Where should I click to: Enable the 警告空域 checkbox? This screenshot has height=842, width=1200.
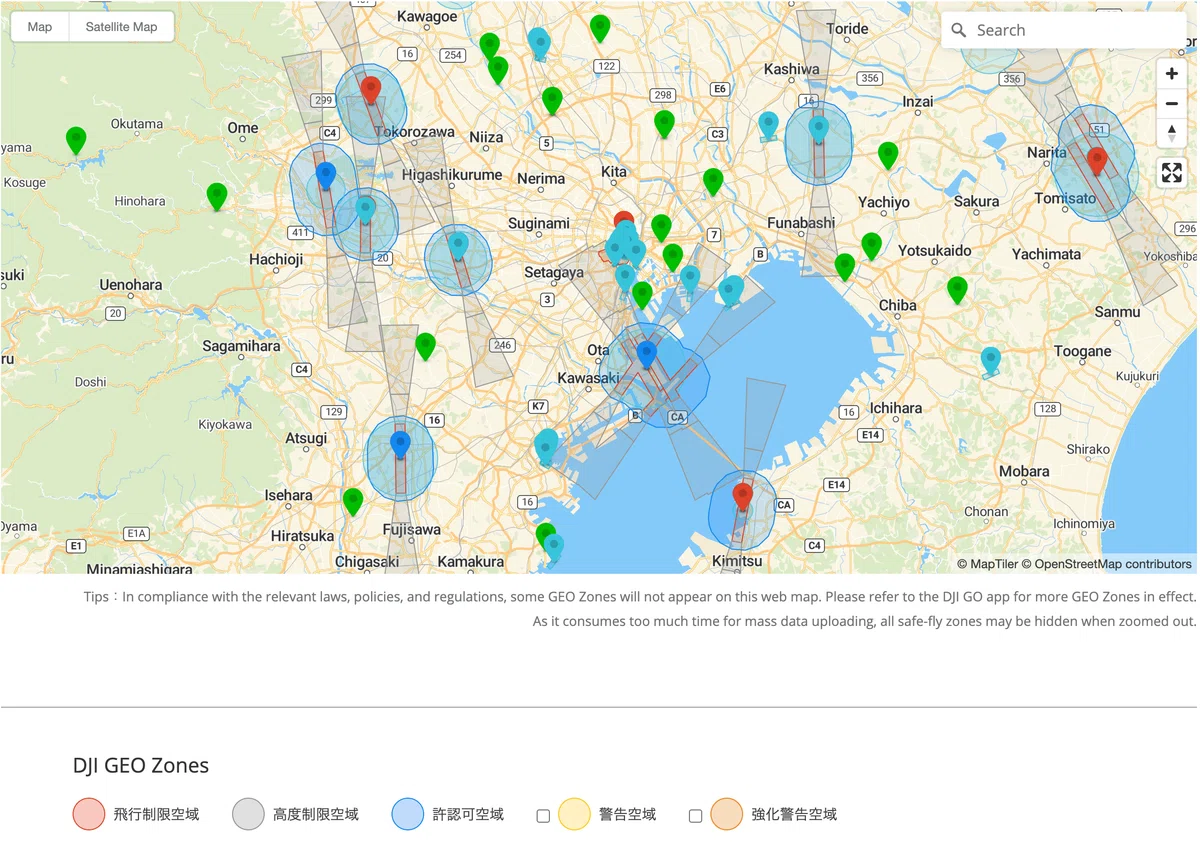coord(543,816)
